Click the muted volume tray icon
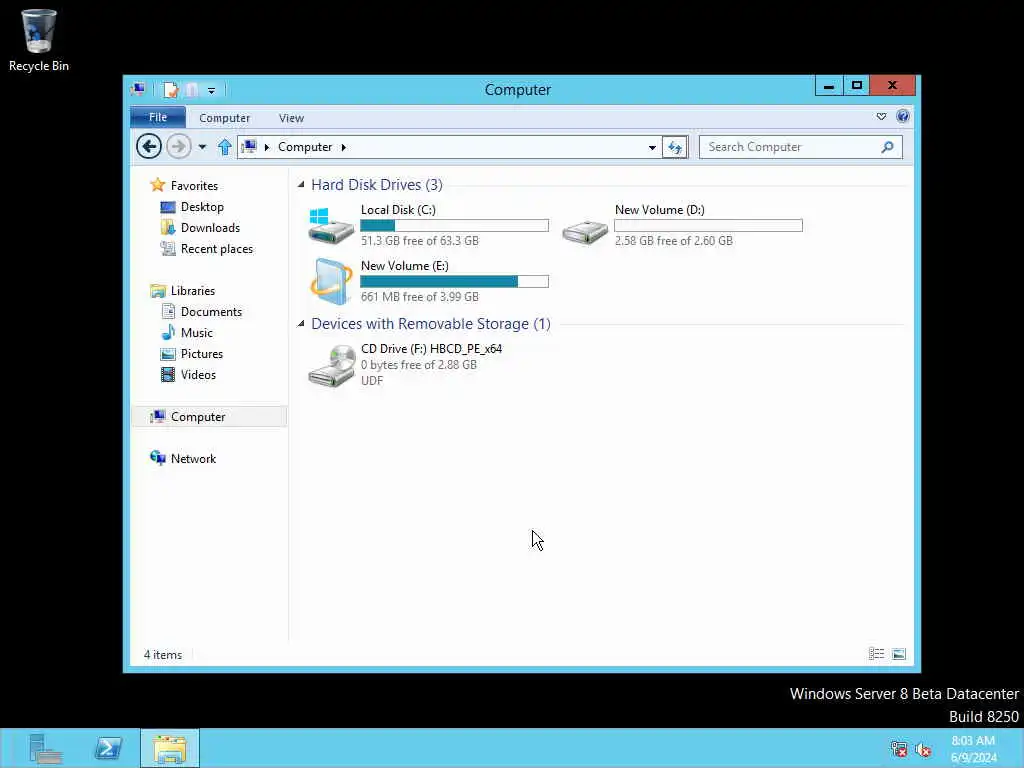Viewport: 1024px width, 768px height. (923, 749)
